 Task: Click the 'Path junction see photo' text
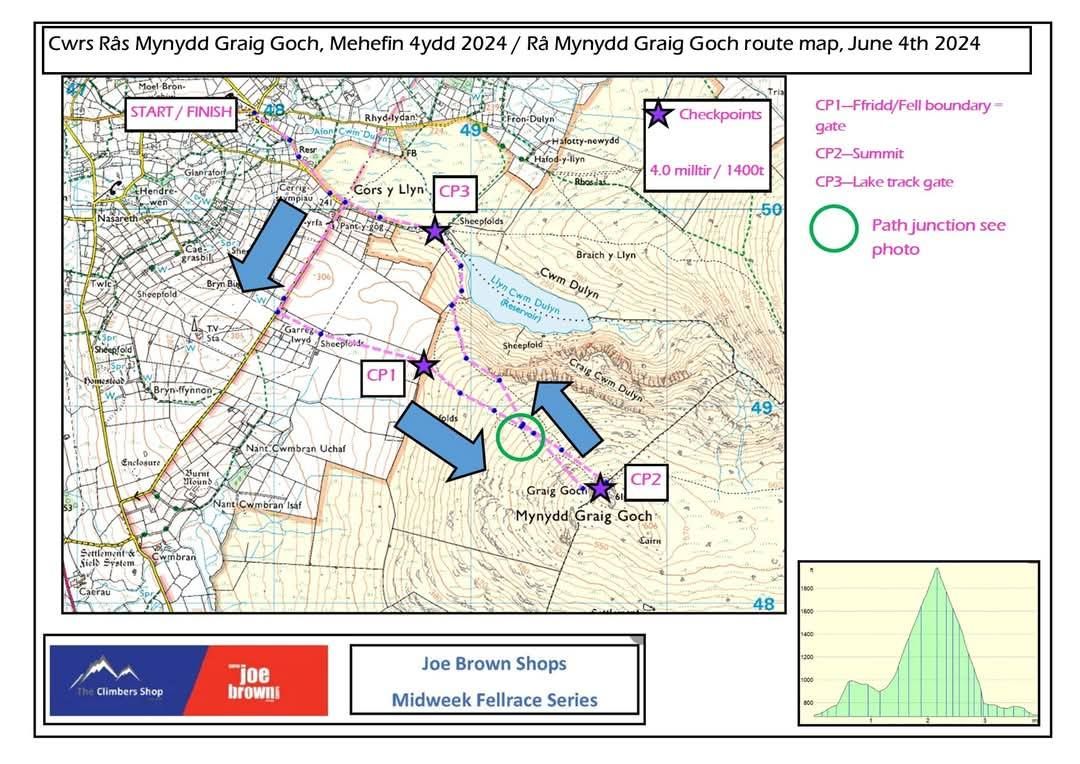click(937, 237)
